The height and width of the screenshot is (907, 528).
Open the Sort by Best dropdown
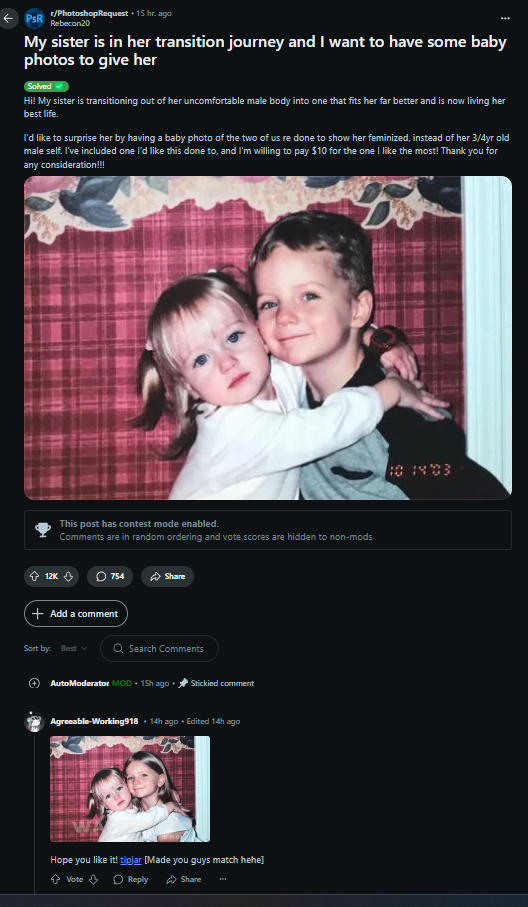tap(74, 648)
